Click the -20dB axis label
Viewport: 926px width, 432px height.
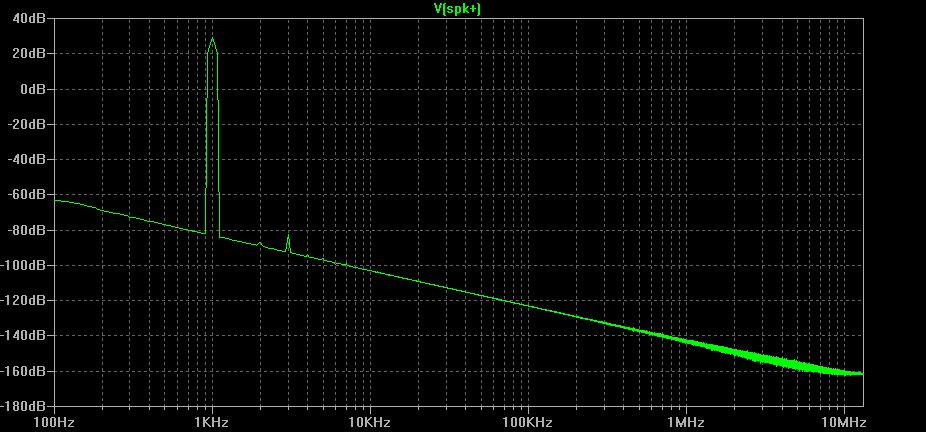[x=25, y=124]
